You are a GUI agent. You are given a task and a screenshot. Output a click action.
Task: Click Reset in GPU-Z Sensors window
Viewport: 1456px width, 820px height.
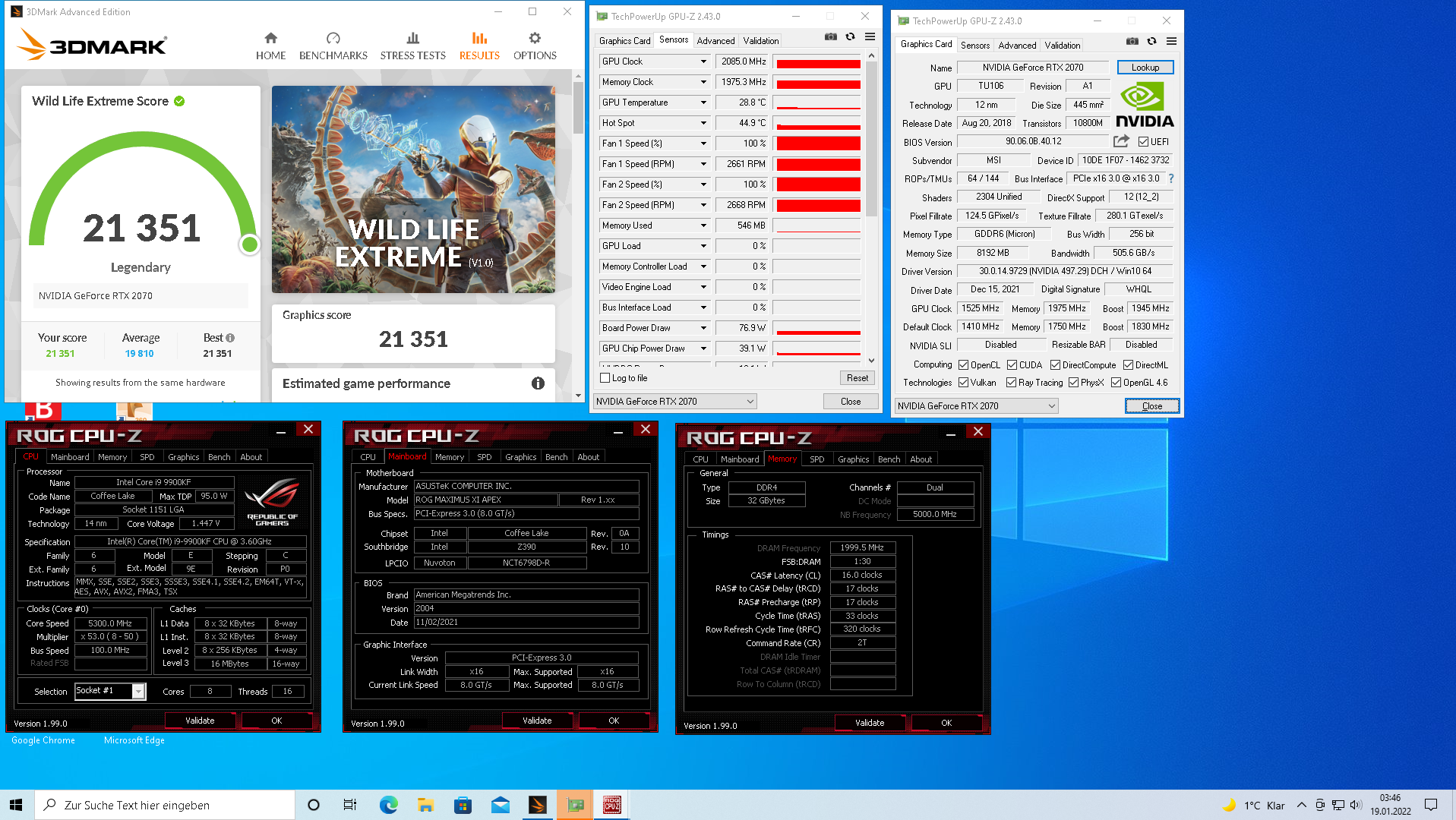point(857,378)
